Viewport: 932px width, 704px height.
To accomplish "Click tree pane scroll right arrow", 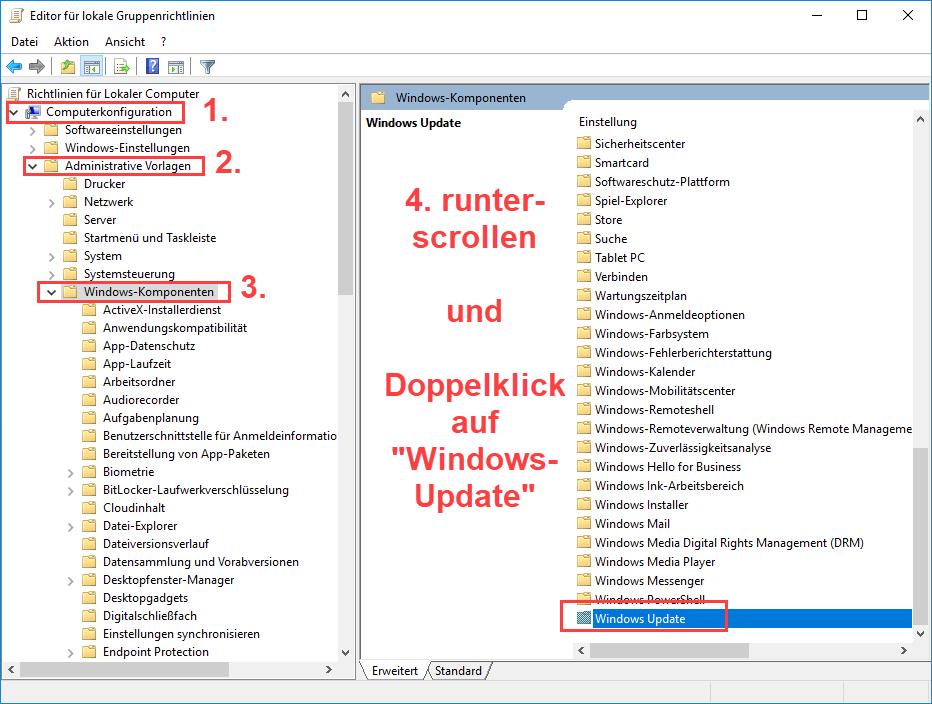I will click(329, 670).
